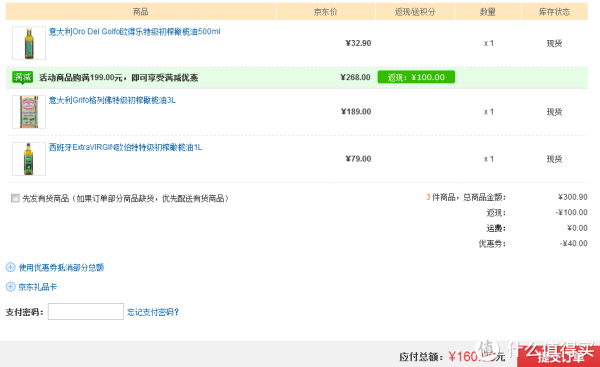Open 意大利Grifo格列佛 3L product link
The width and height of the screenshot is (600, 367).
click(x=112, y=100)
